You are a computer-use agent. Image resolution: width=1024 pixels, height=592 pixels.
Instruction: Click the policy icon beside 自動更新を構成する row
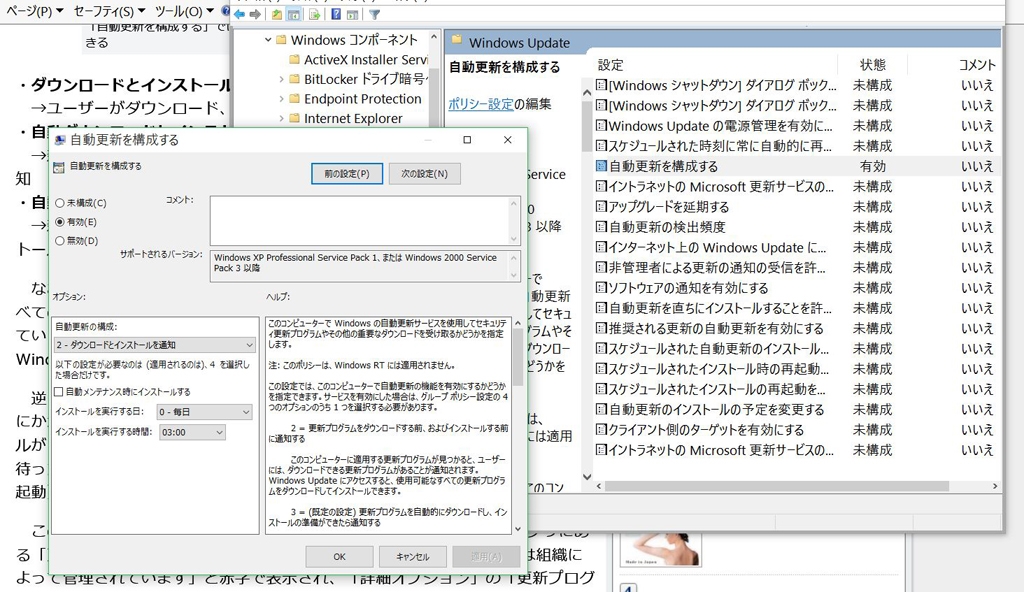click(x=601, y=166)
